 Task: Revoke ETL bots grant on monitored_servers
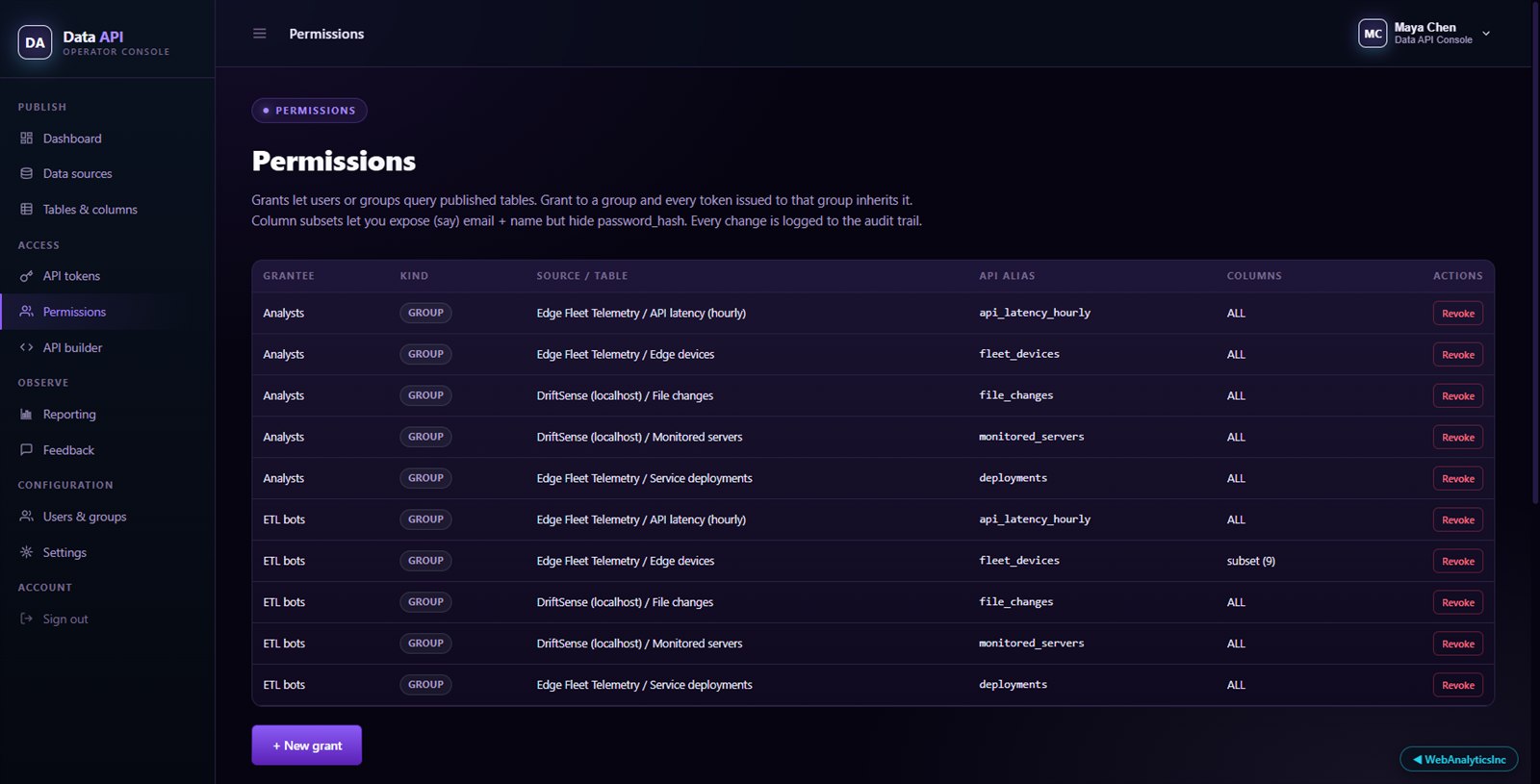[x=1458, y=645]
